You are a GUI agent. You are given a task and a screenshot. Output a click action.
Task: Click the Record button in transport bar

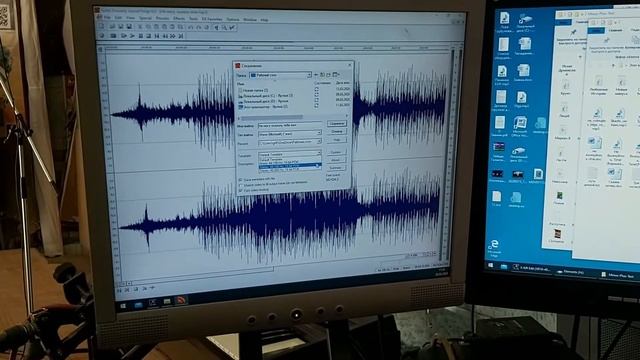(102, 36)
